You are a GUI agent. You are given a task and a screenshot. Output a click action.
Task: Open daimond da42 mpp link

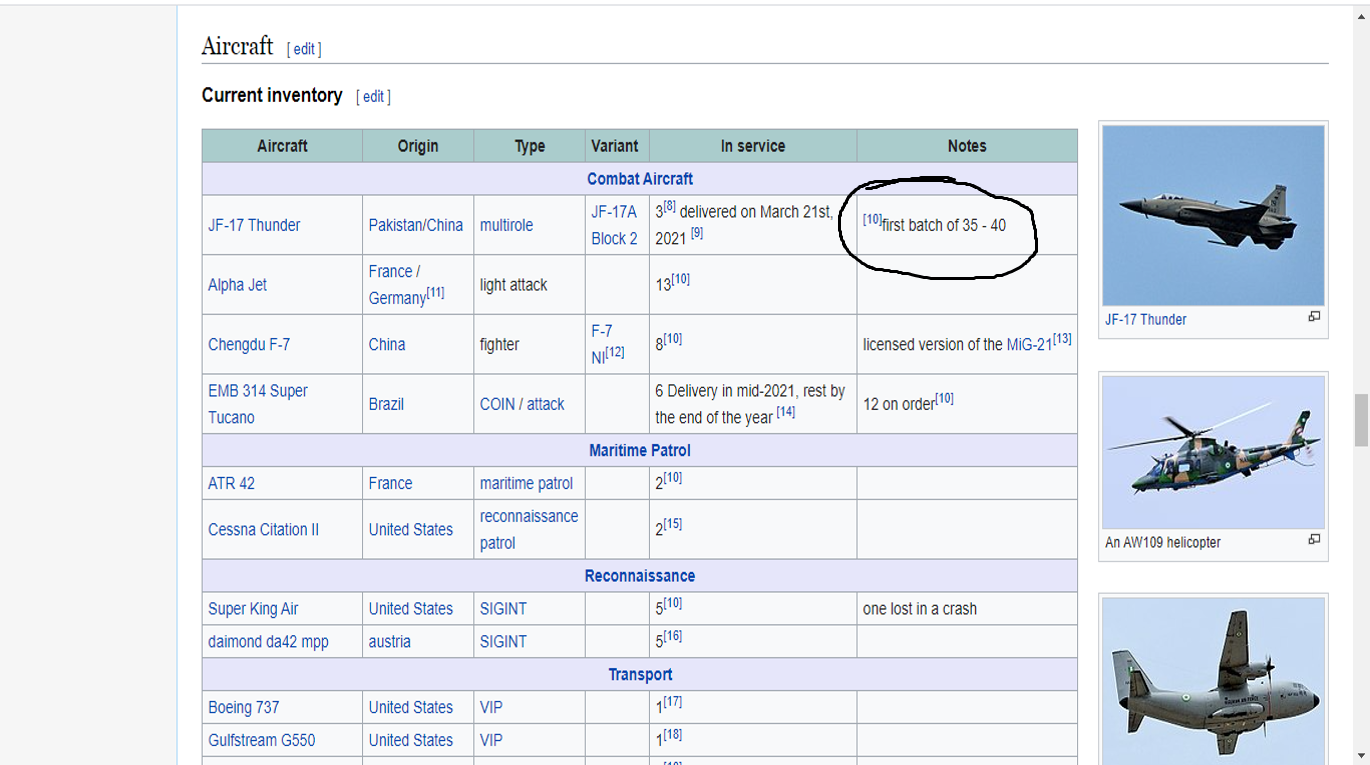(268, 642)
